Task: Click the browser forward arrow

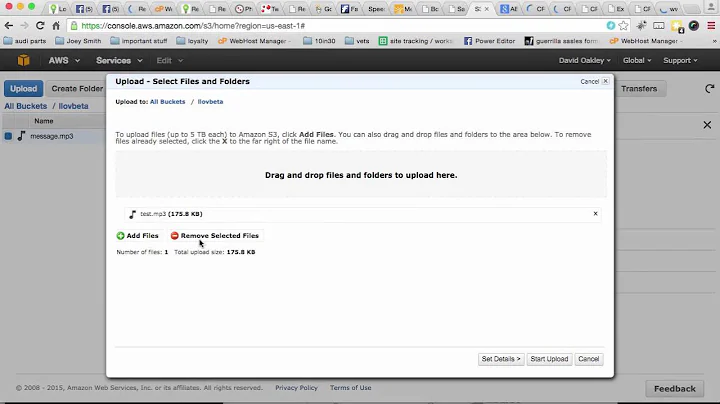Action: point(24,26)
